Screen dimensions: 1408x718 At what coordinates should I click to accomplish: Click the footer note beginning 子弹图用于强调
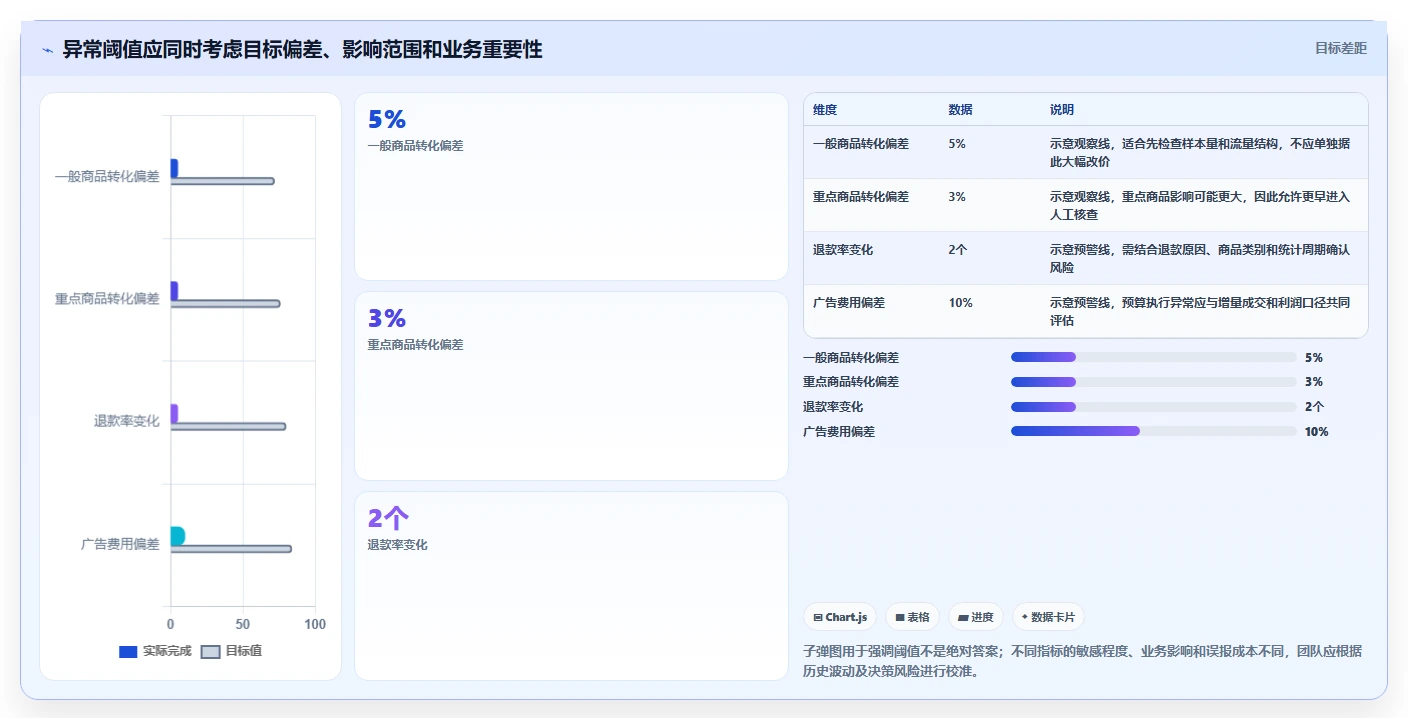(x=1082, y=661)
